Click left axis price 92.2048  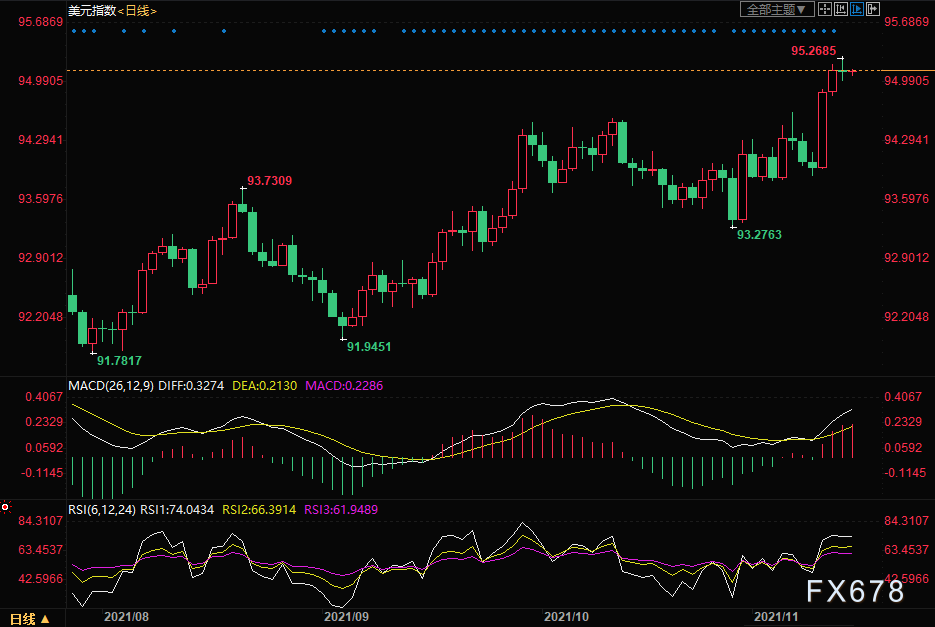(x=41, y=316)
